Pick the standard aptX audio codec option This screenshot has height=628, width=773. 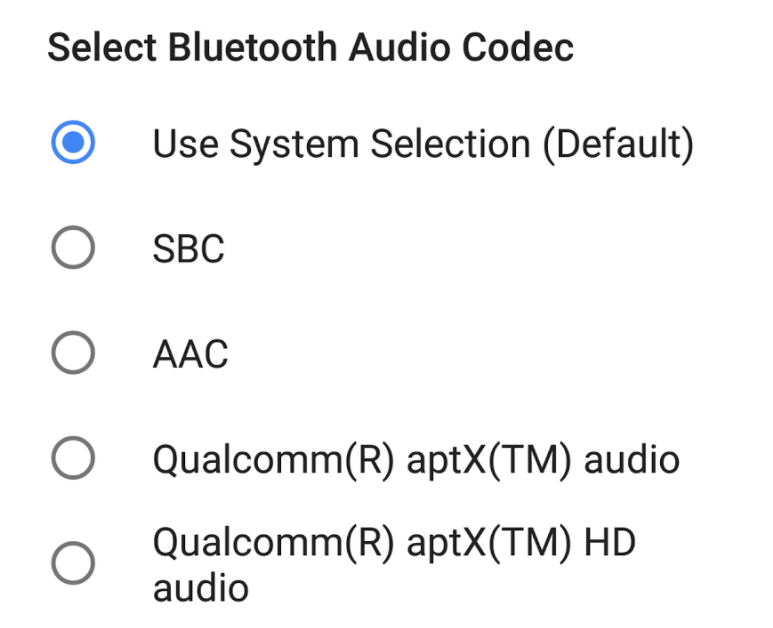(x=73, y=459)
